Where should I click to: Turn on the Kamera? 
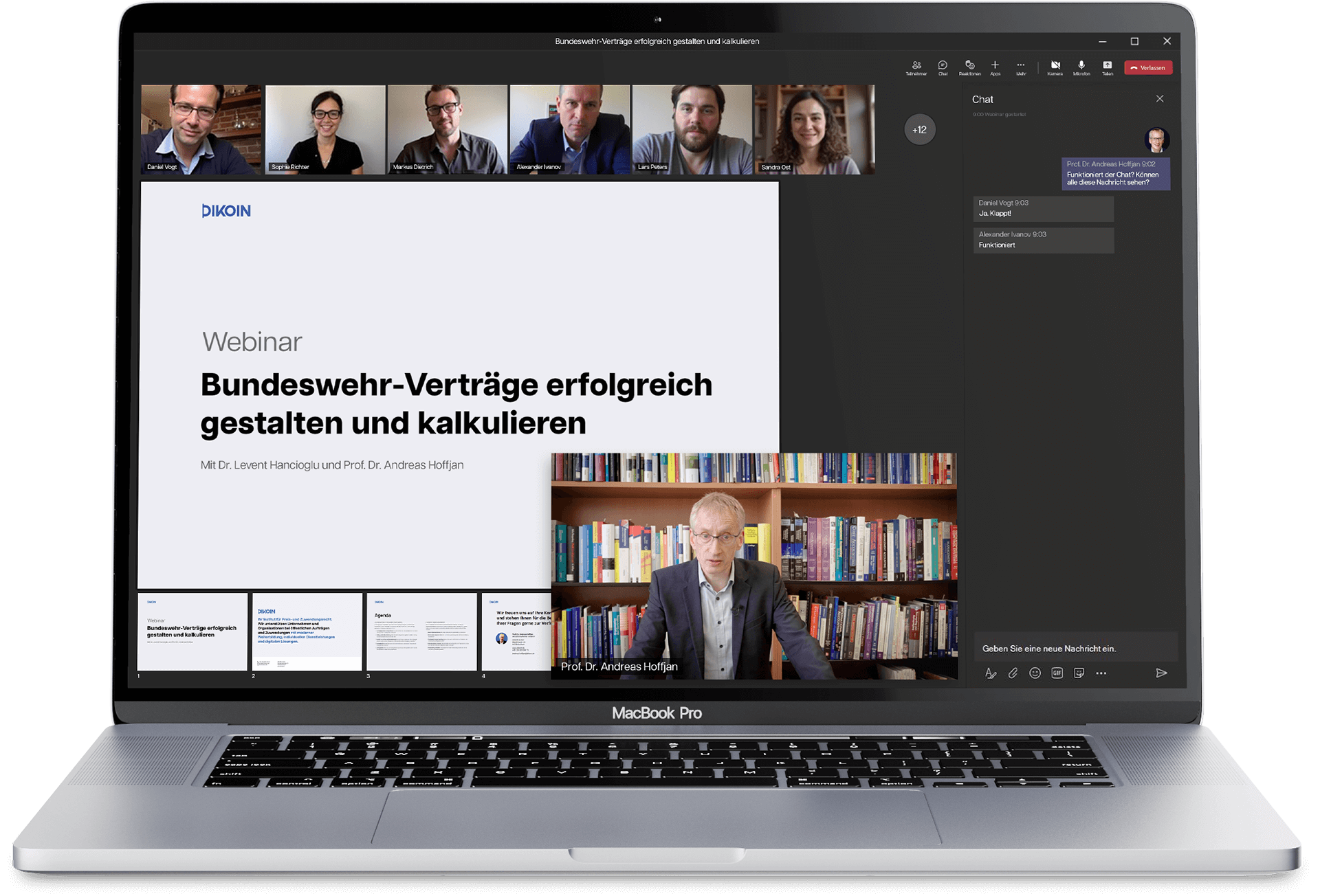click(x=1055, y=67)
